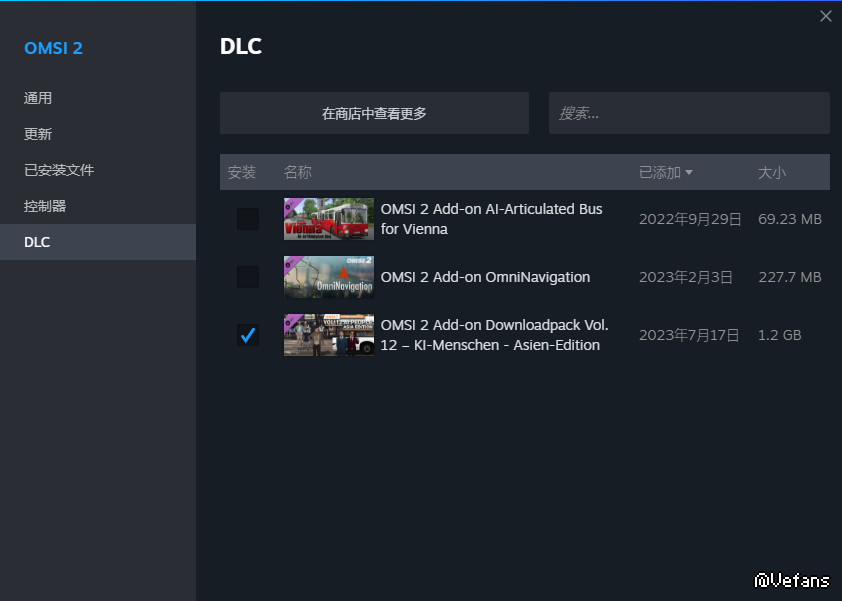Open the OmniNavigation DLC thumbnail

(329, 277)
